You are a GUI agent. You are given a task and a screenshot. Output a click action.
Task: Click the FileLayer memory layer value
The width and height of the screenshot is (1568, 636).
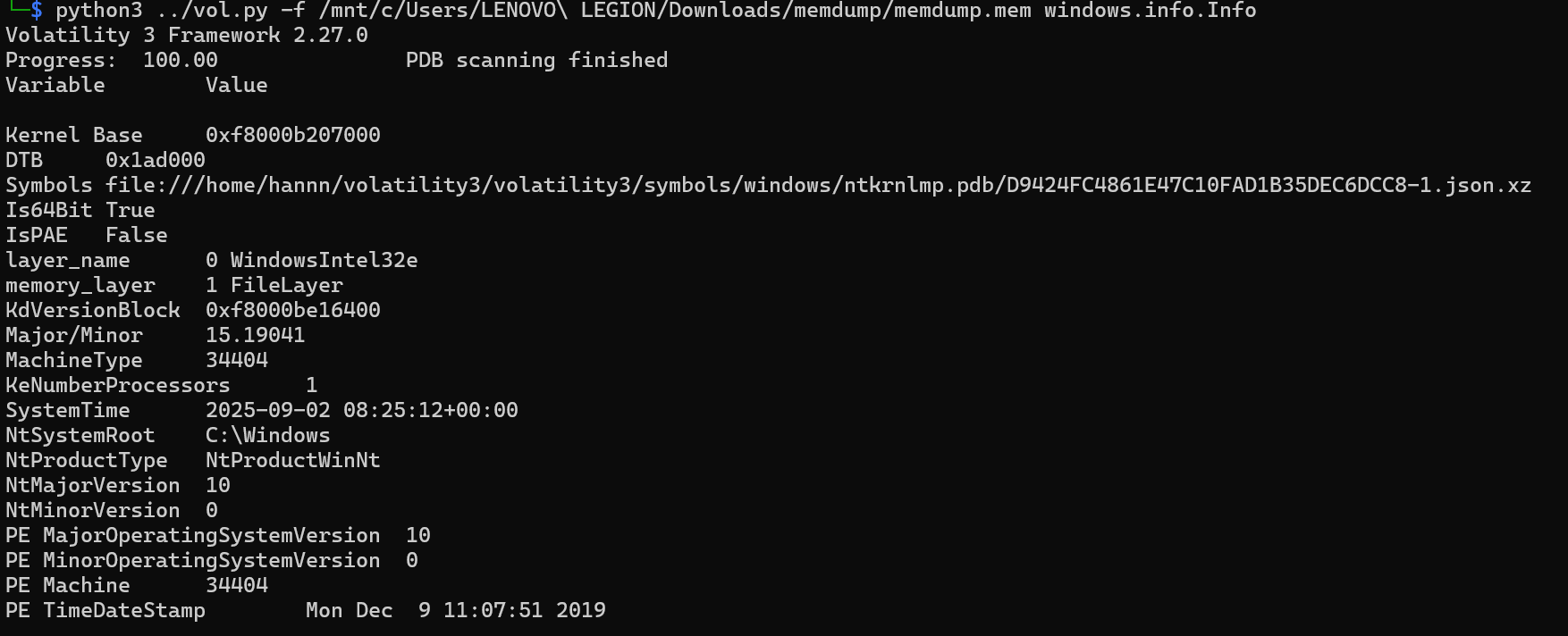pos(286,285)
